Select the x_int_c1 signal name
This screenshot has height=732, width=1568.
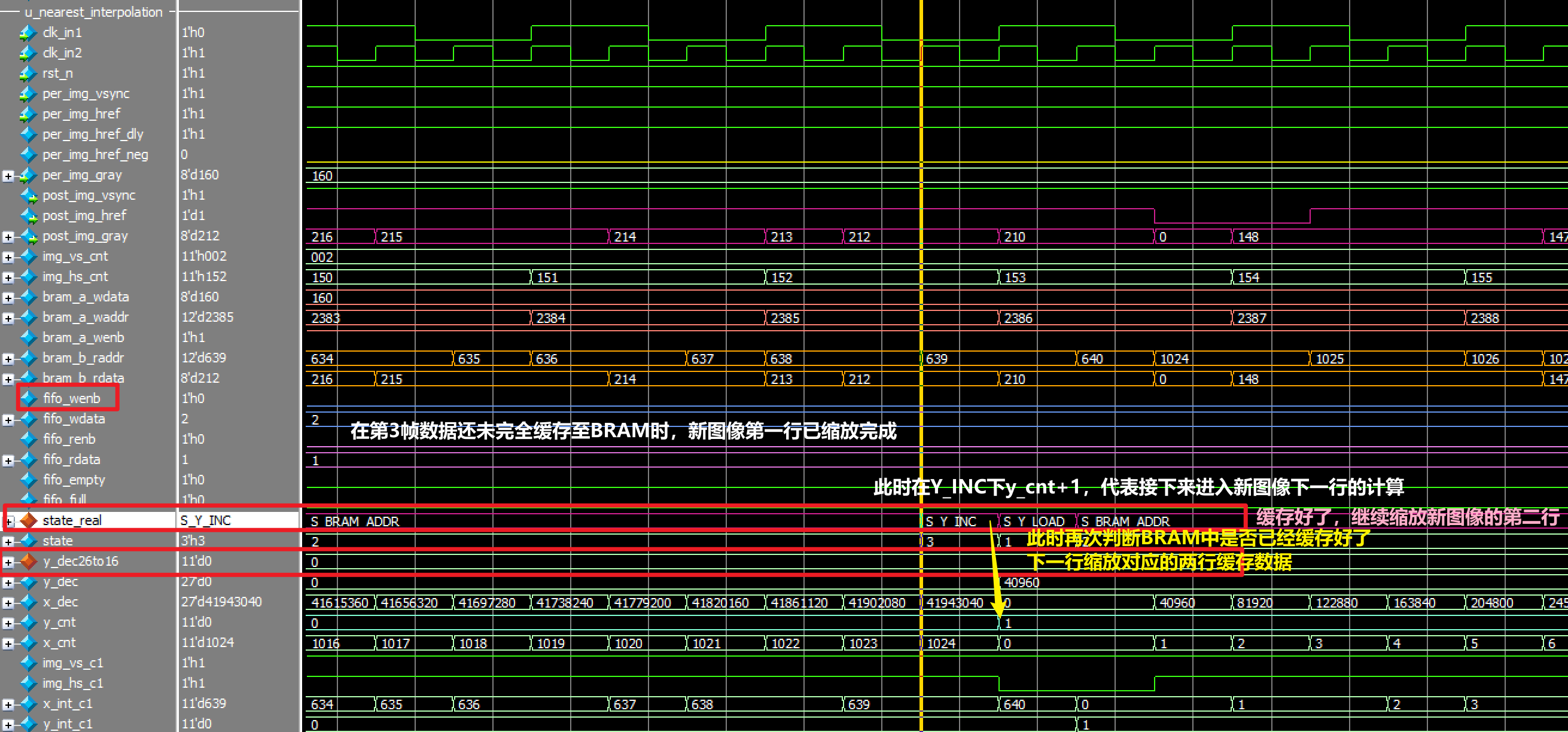point(68,704)
